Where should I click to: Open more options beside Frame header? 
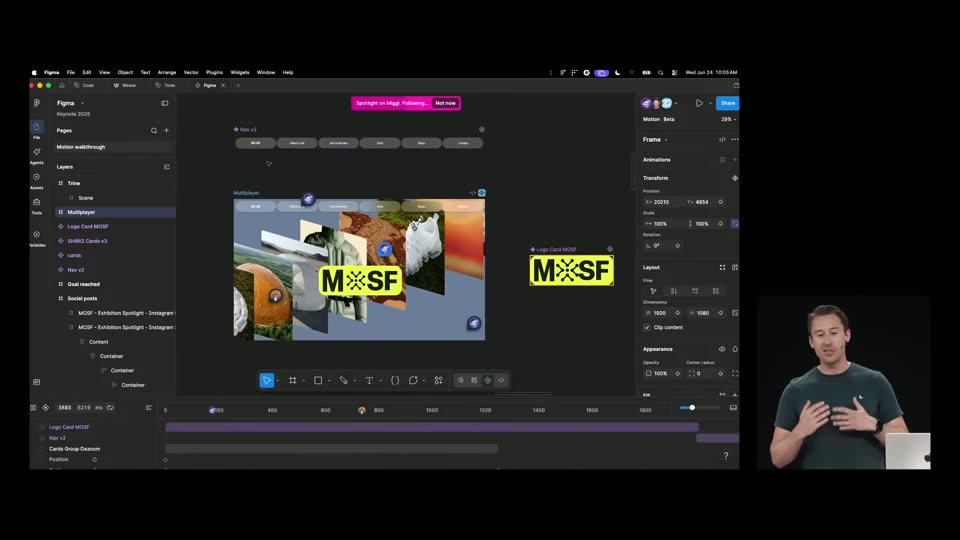(735, 140)
